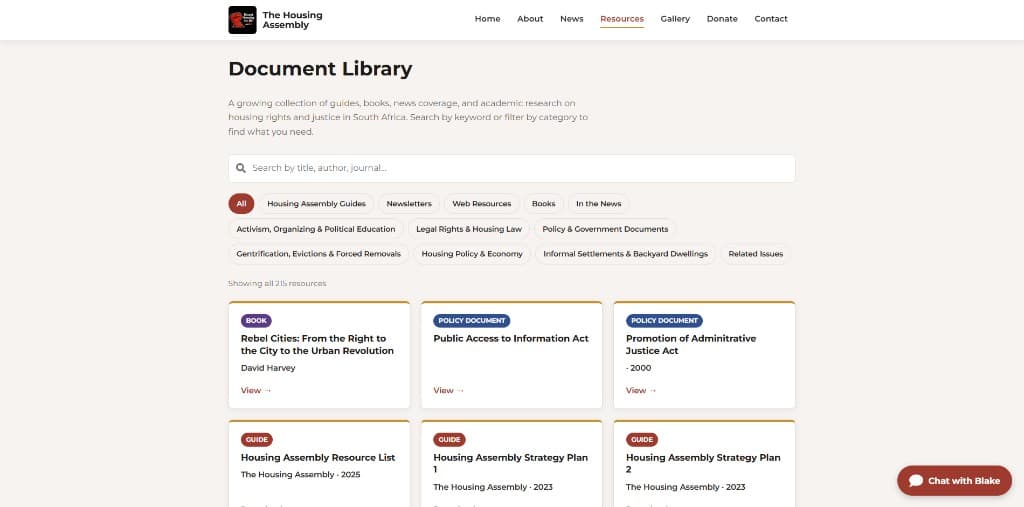Open the About menu item

point(530,19)
